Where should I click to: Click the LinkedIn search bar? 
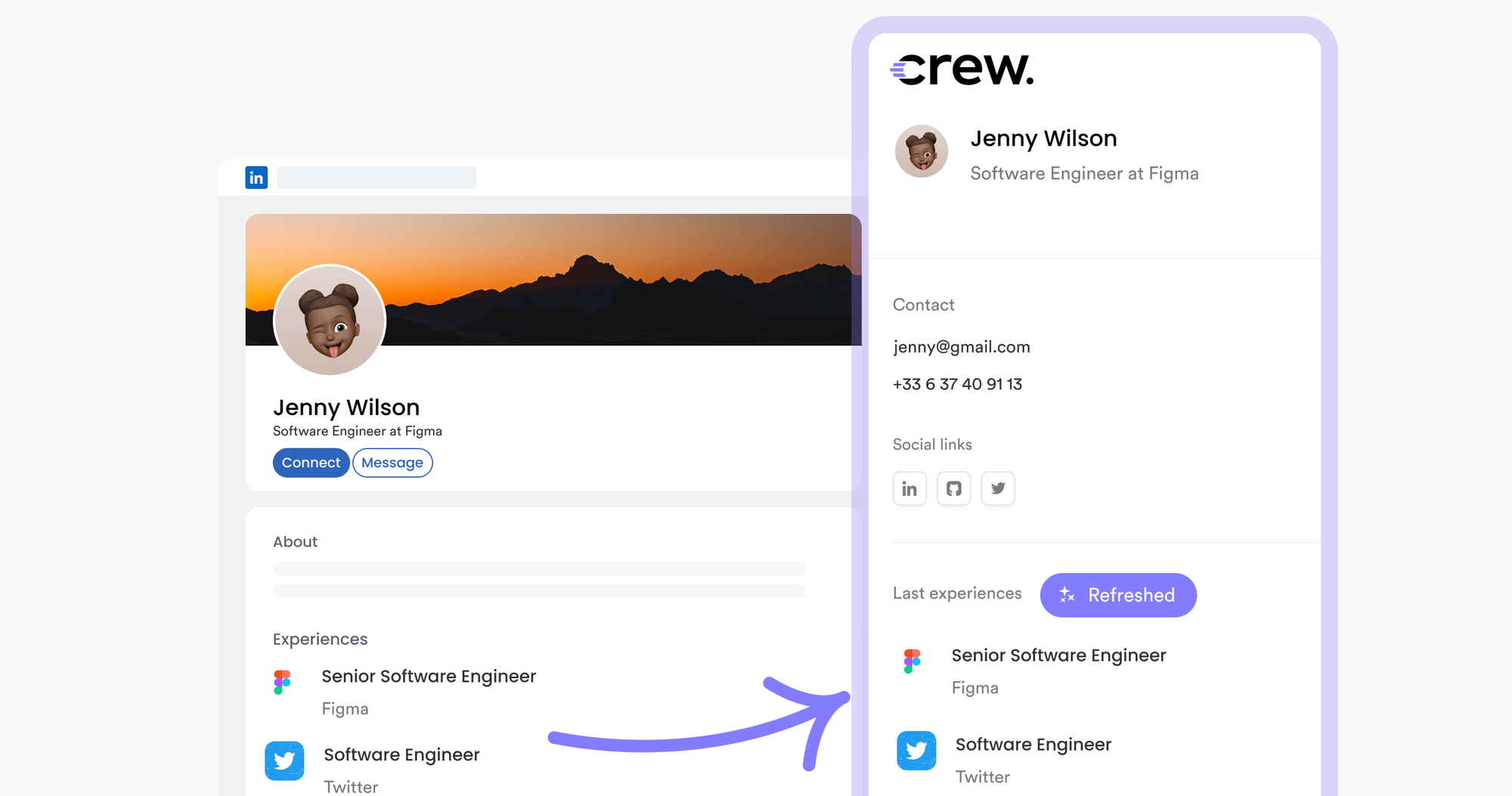click(x=376, y=178)
